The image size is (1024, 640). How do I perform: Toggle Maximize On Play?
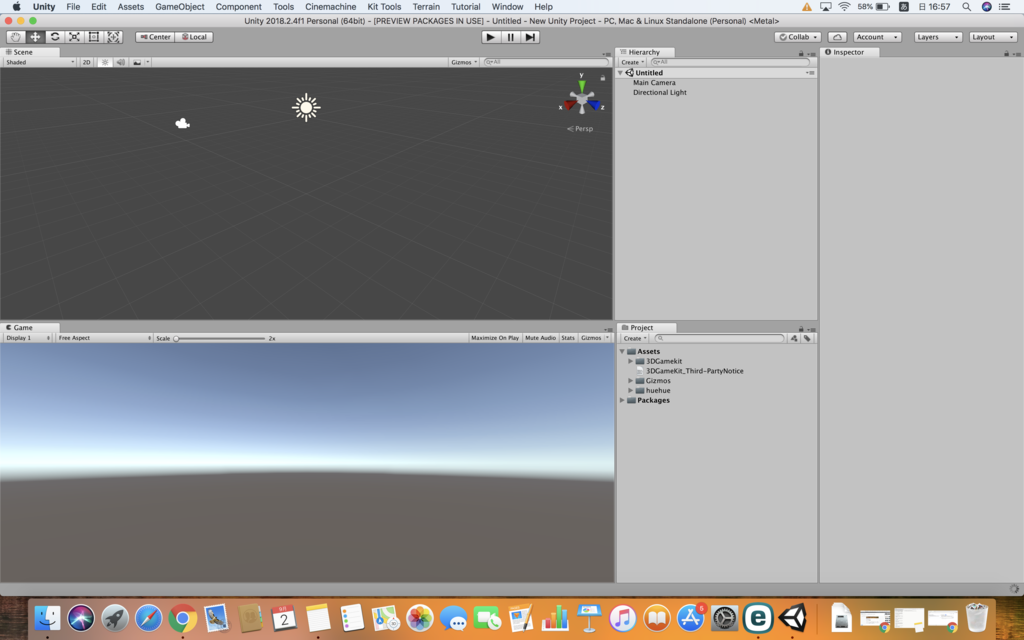[x=495, y=338]
